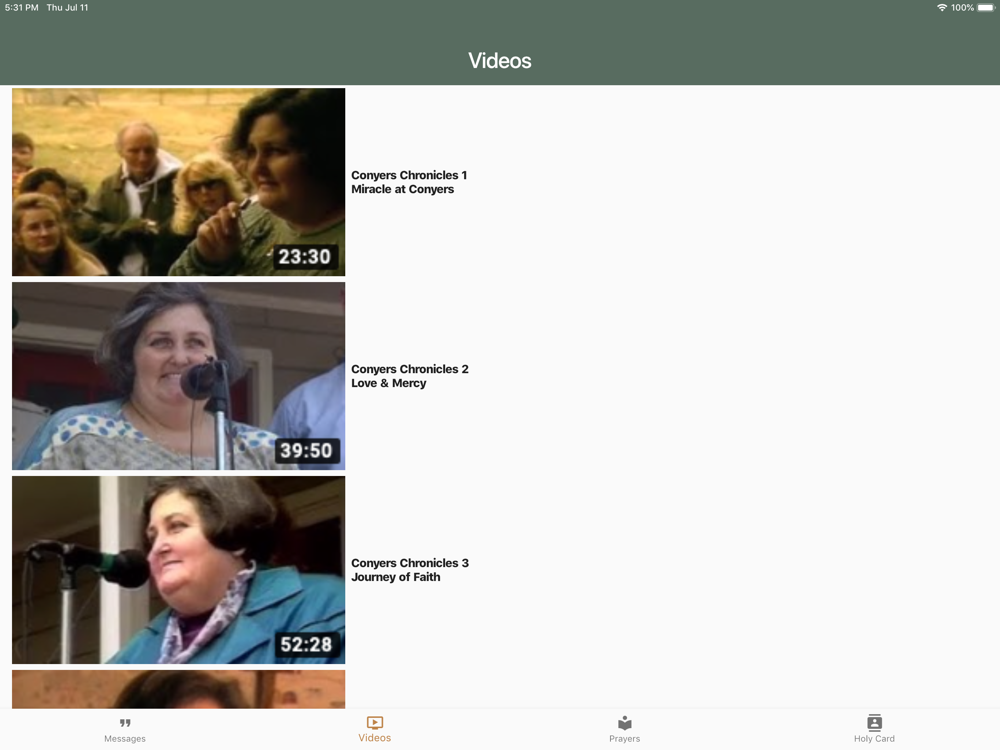Open the Prayers tab icon

tap(624, 723)
